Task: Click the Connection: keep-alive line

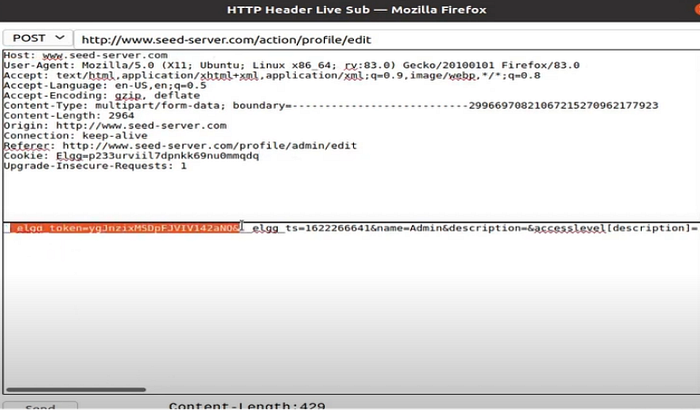Action: tap(75, 136)
